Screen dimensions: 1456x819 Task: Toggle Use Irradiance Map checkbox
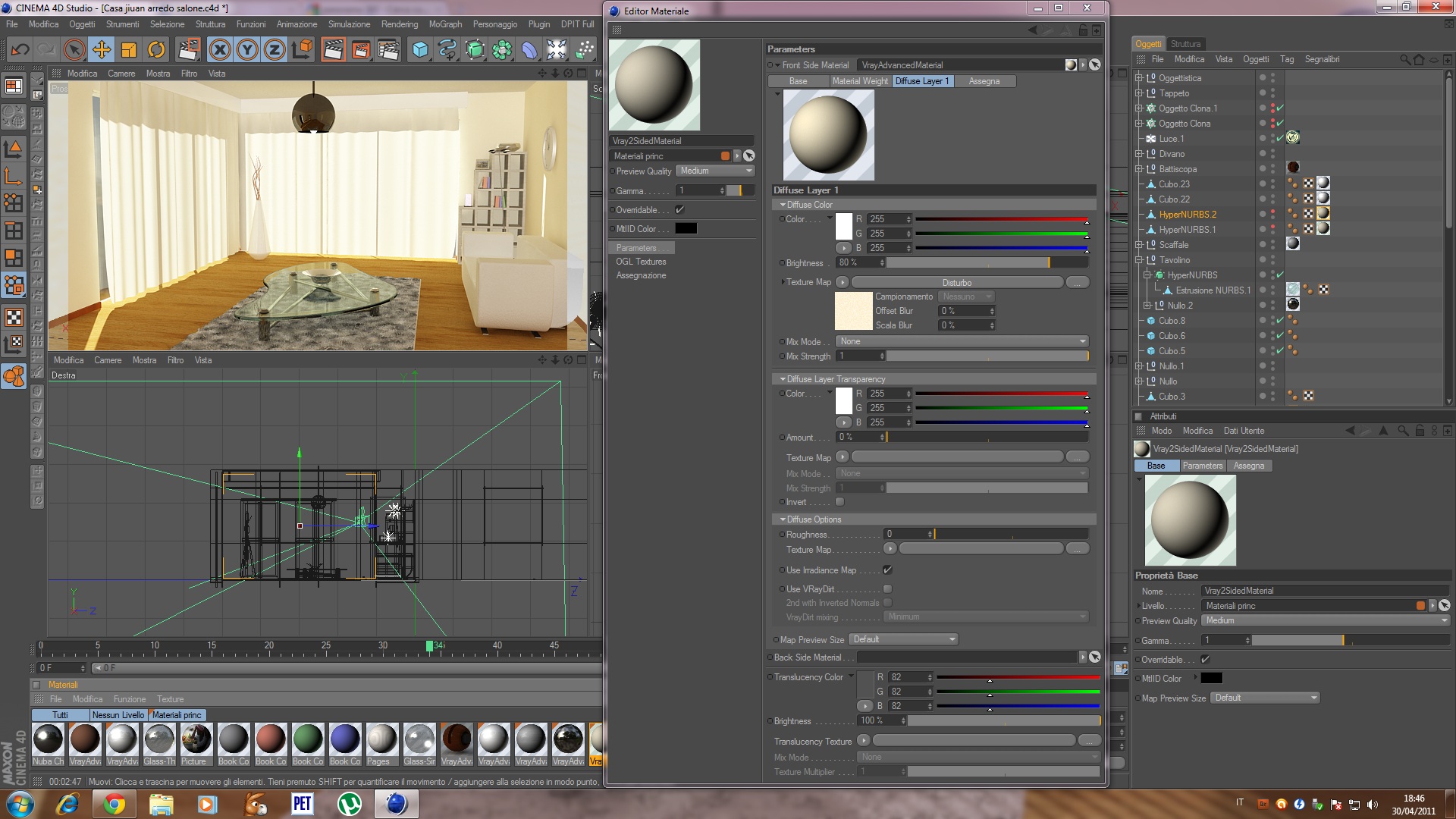tap(887, 570)
